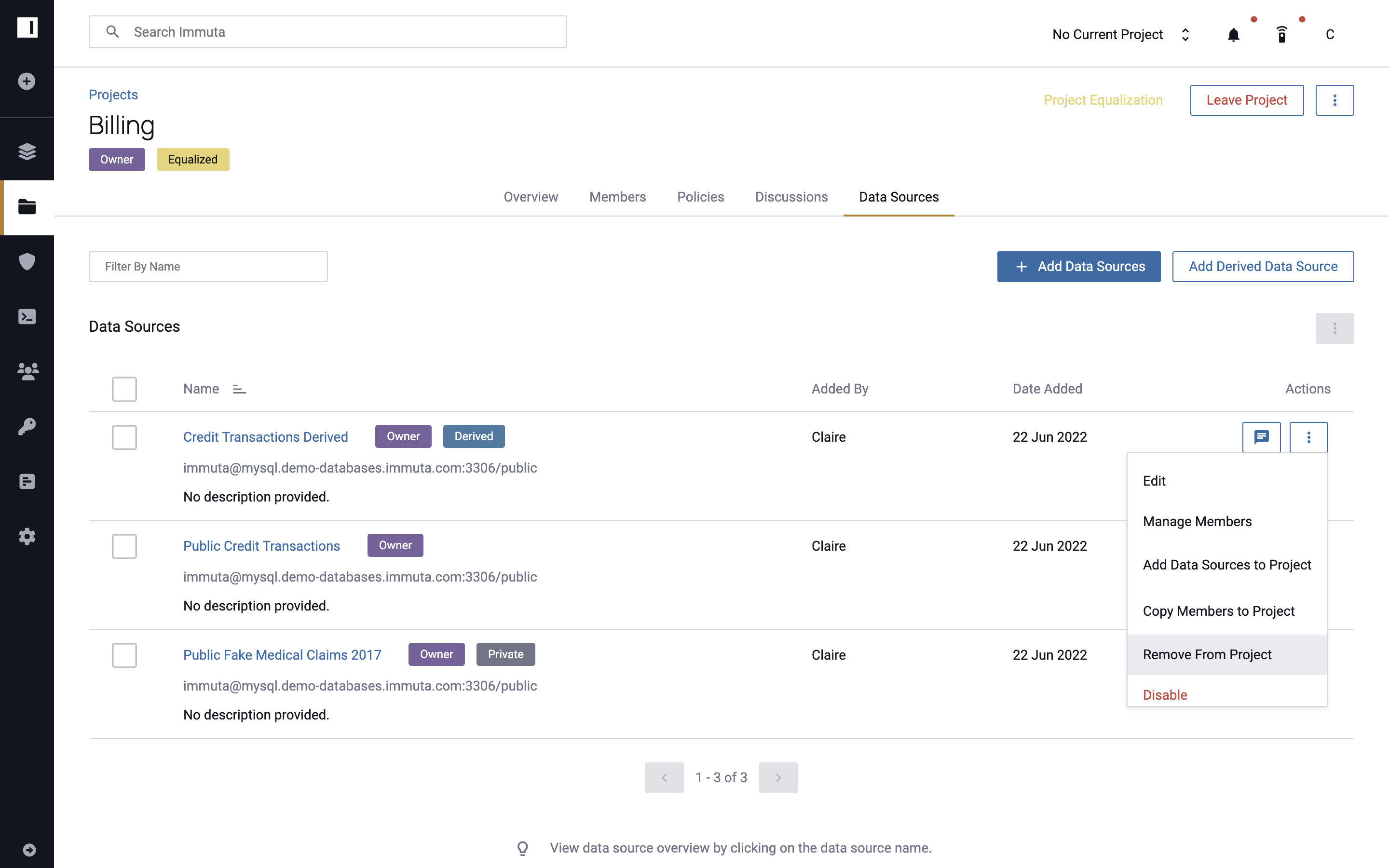The height and width of the screenshot is (868, 1389).
Task: Navigate to next page using pagination arrow
Action: [x=778, y=777]
